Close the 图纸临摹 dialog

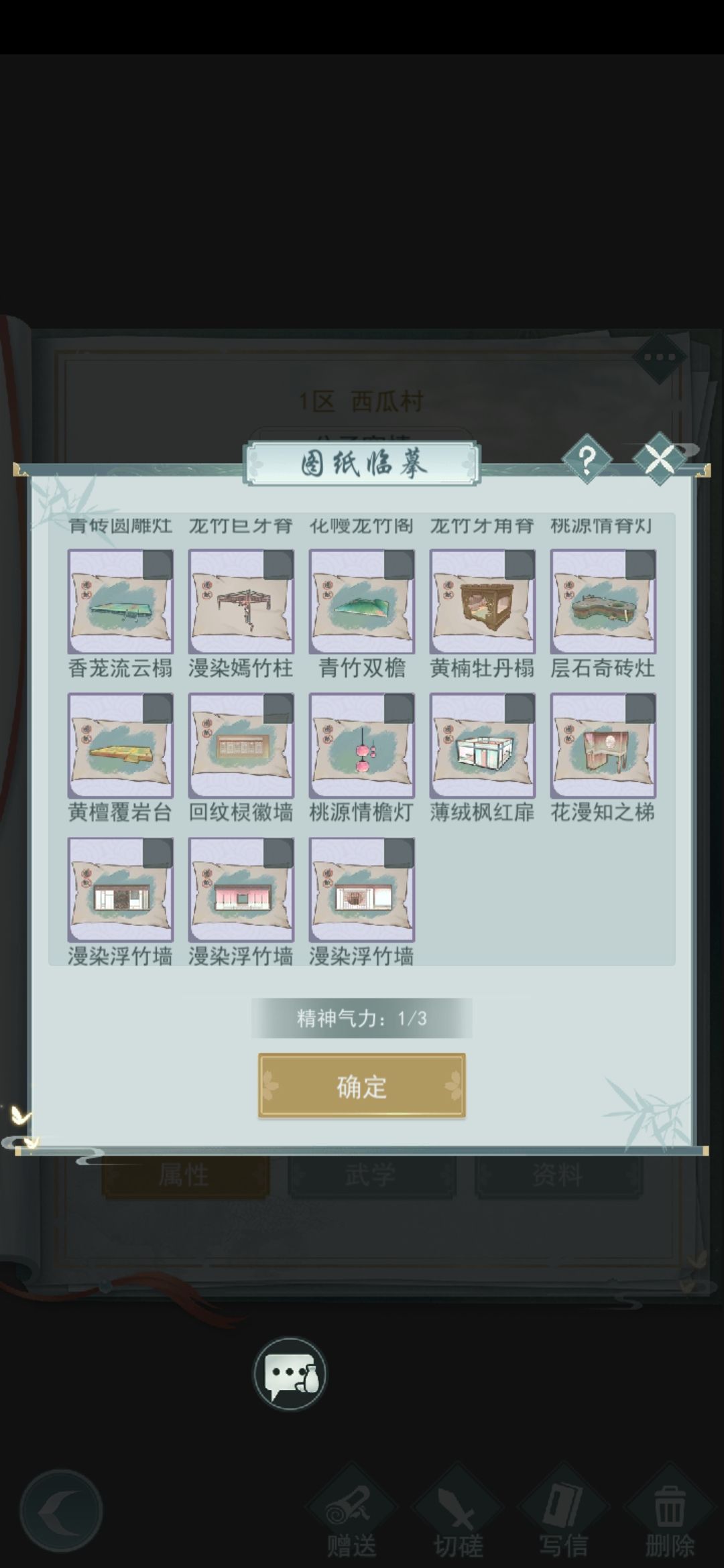click(x=660, y=459)
